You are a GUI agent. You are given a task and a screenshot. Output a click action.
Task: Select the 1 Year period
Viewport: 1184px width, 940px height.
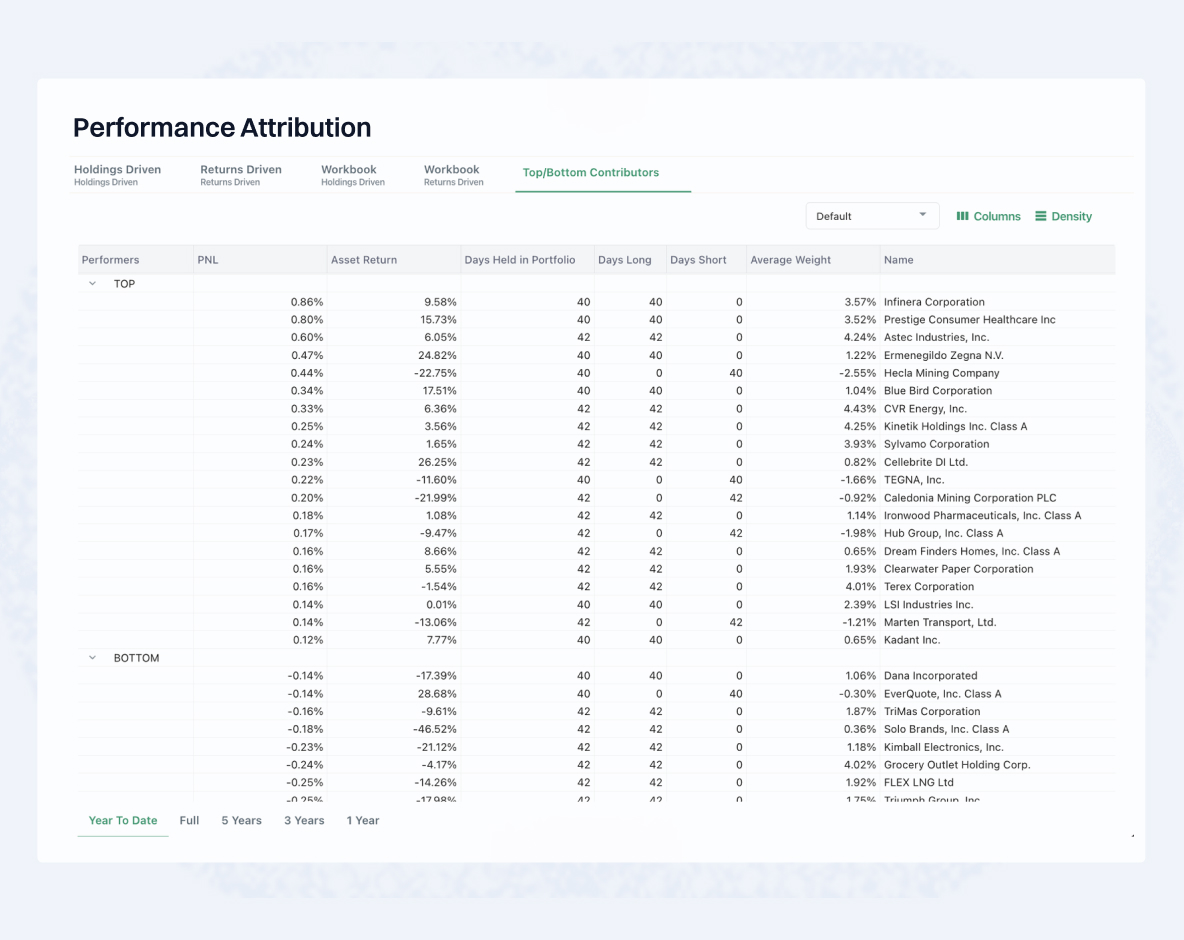click(x=362, y=821)
